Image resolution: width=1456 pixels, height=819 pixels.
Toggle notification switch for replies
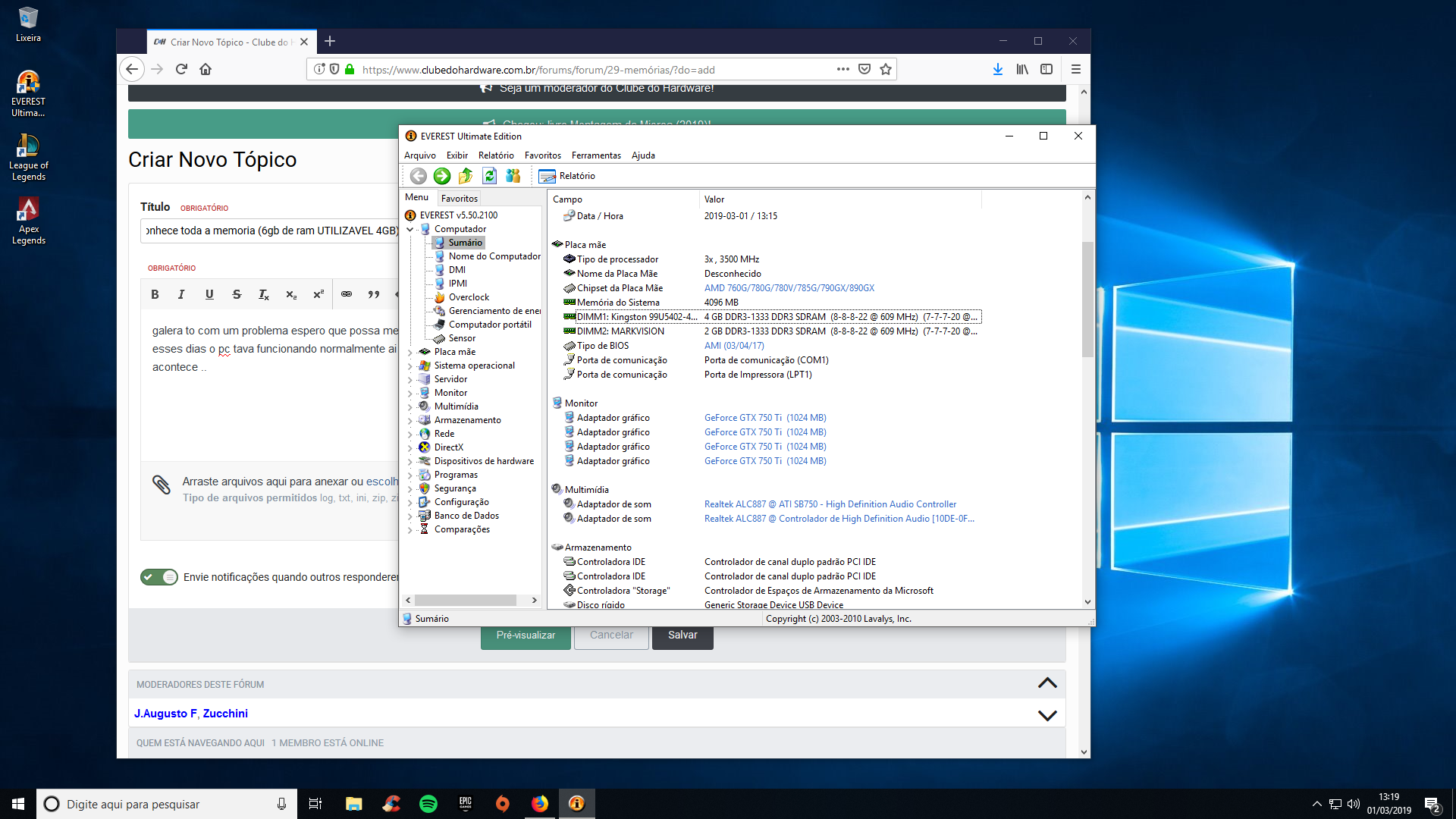(x=159, y=577)
